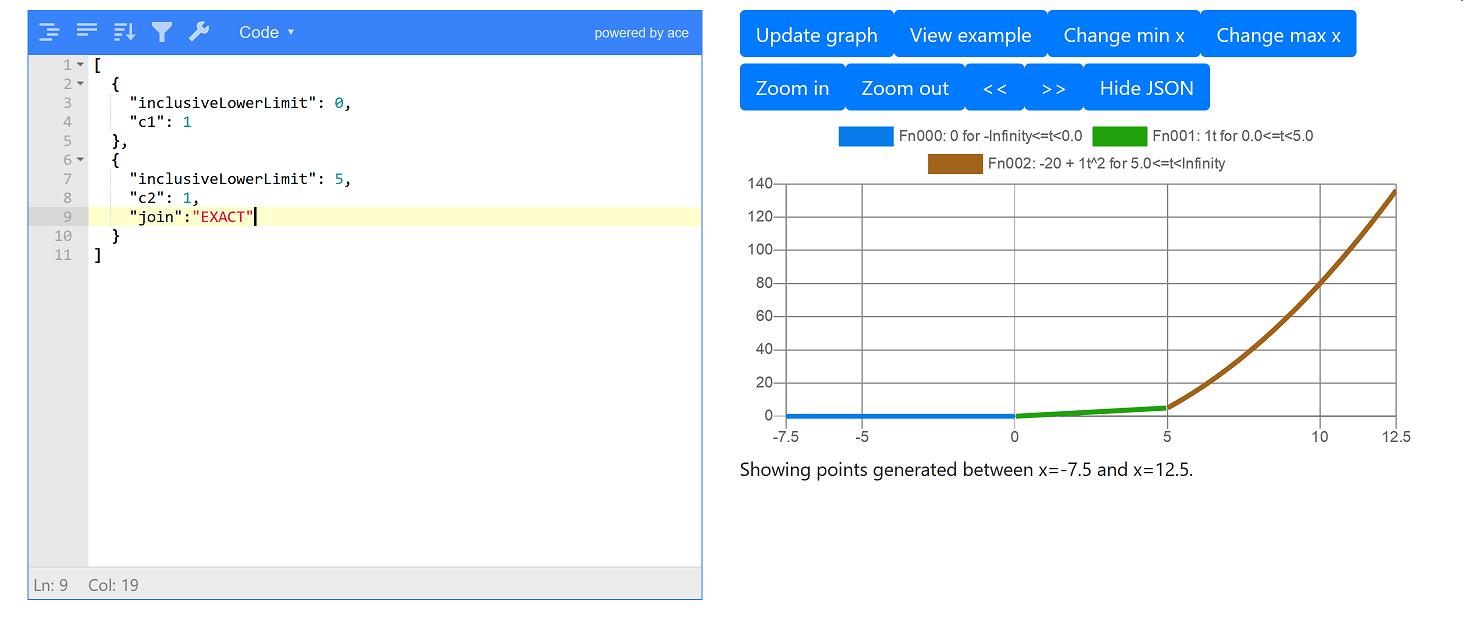Toggle Fn002 brown legend swatch
Viewport: 1469px width, 621px height.
(x=955, y=164)
